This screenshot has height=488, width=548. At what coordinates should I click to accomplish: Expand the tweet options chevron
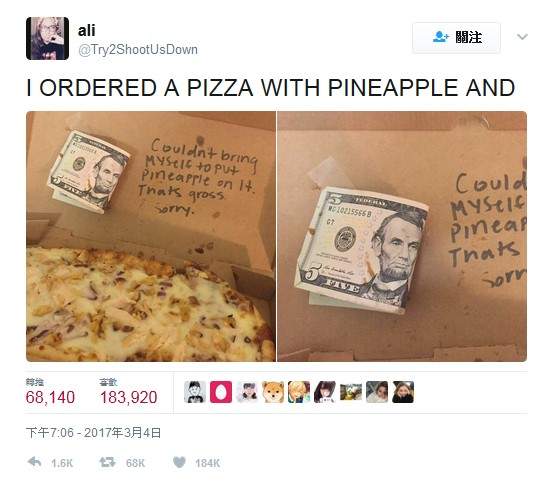click(x=522, y=36)
